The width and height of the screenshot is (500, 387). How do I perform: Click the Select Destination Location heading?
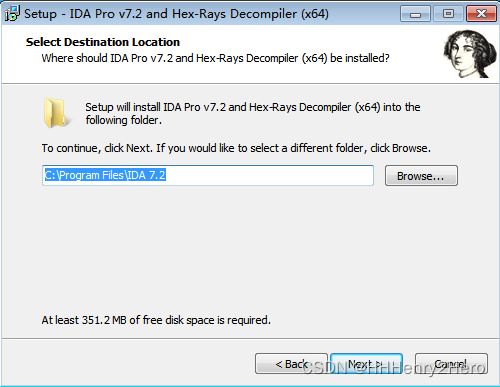103,42
